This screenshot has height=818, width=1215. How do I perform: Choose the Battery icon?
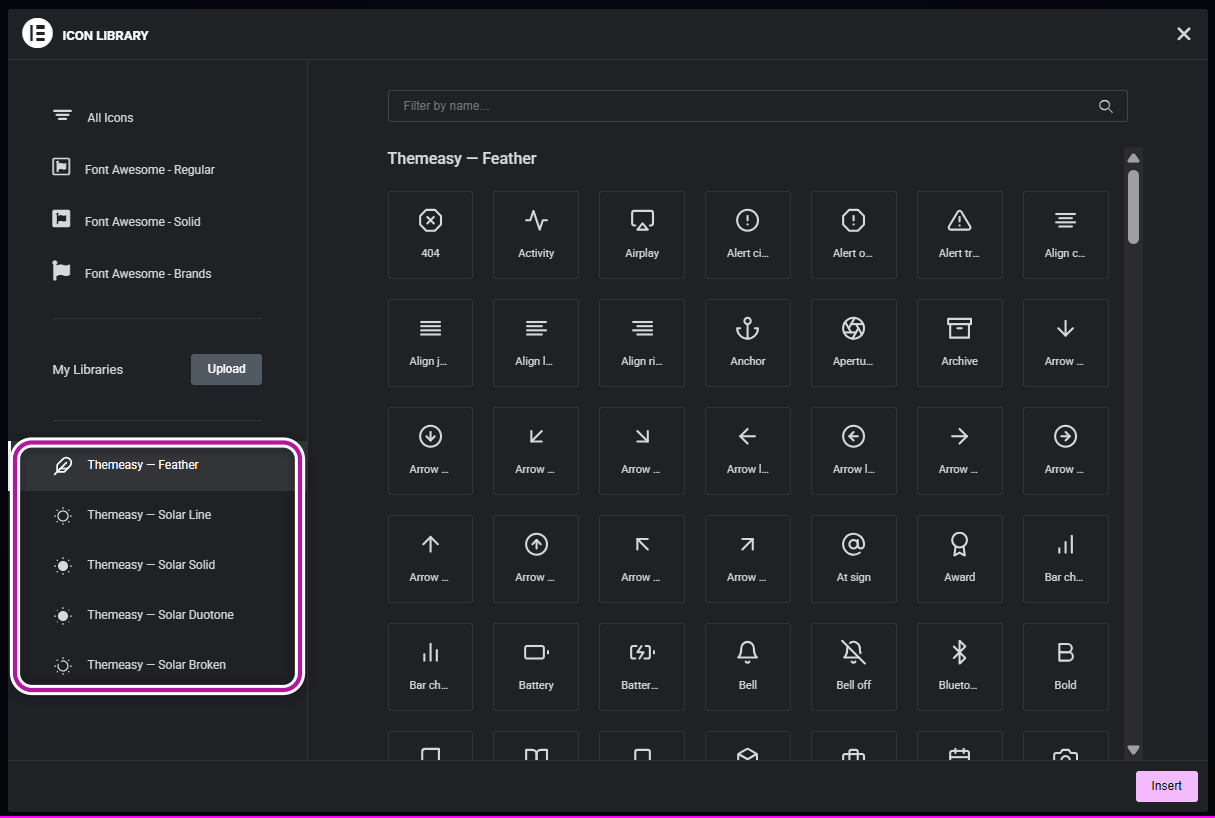536,667
